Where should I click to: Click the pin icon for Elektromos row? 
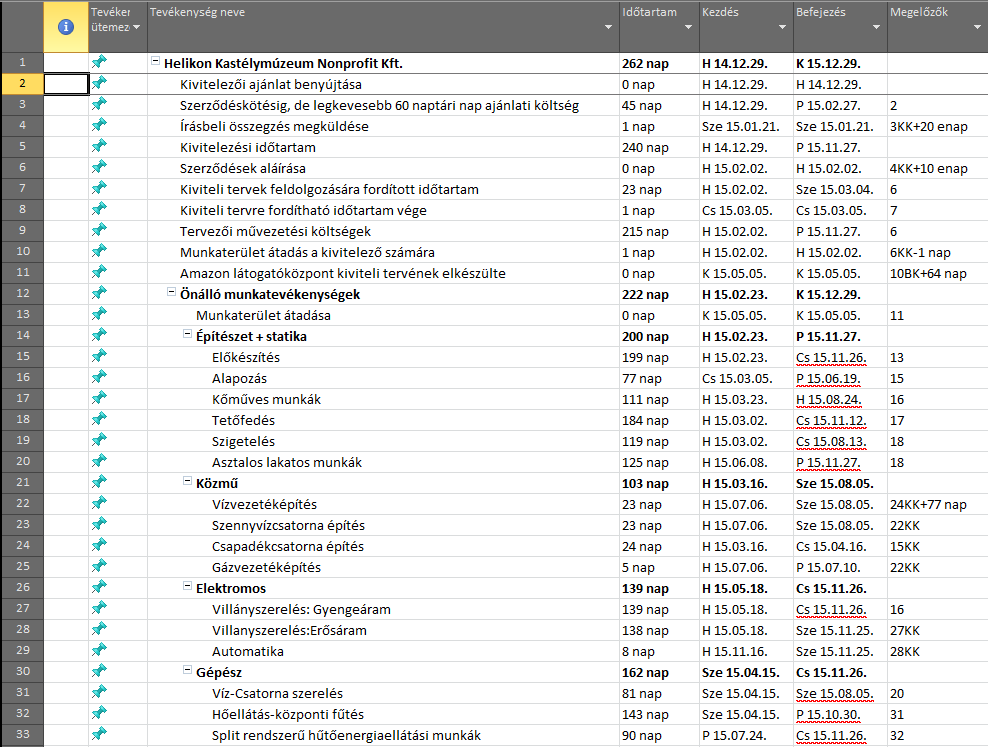99,586
